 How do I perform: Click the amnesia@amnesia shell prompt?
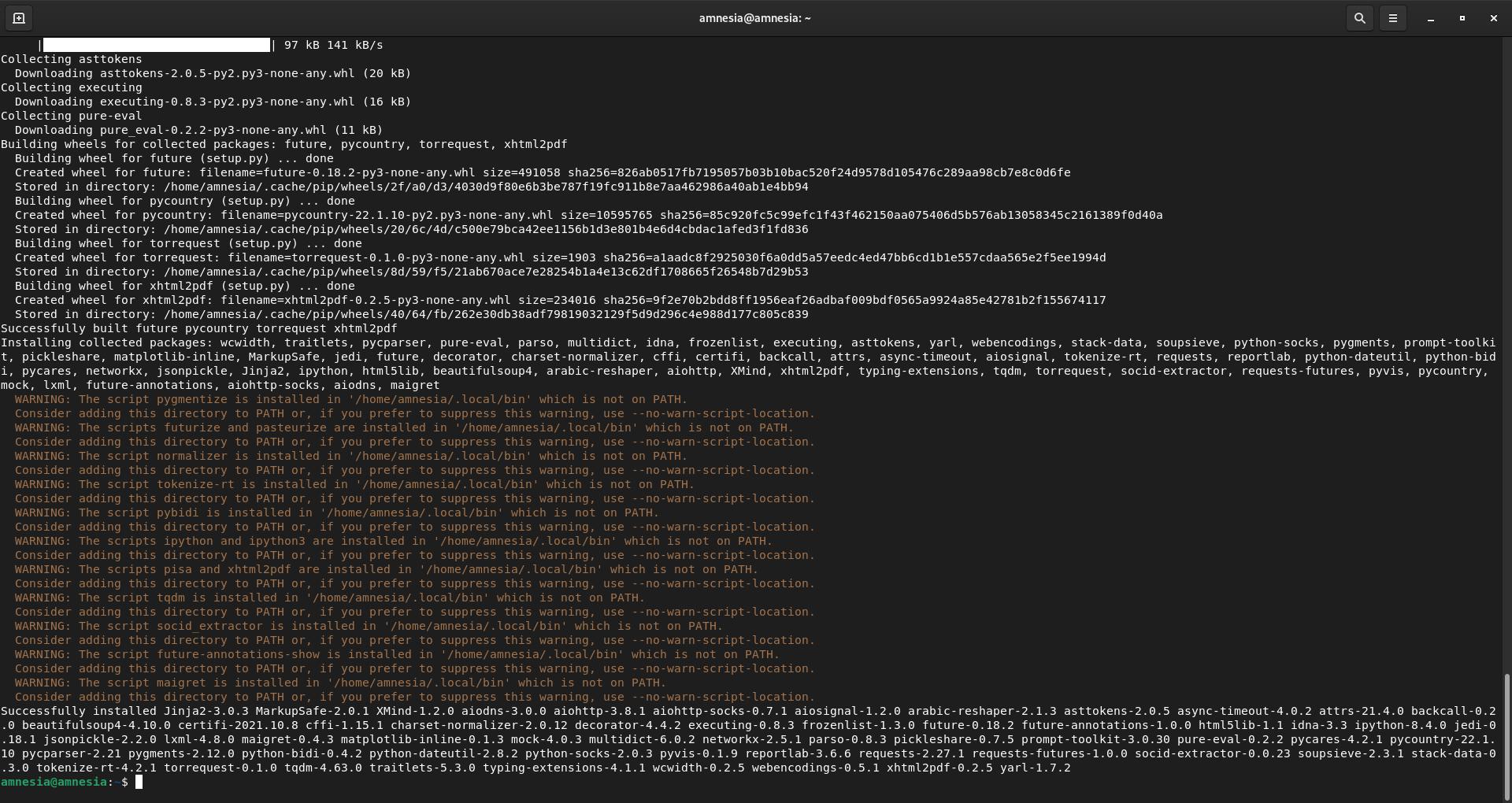(65, 782)
